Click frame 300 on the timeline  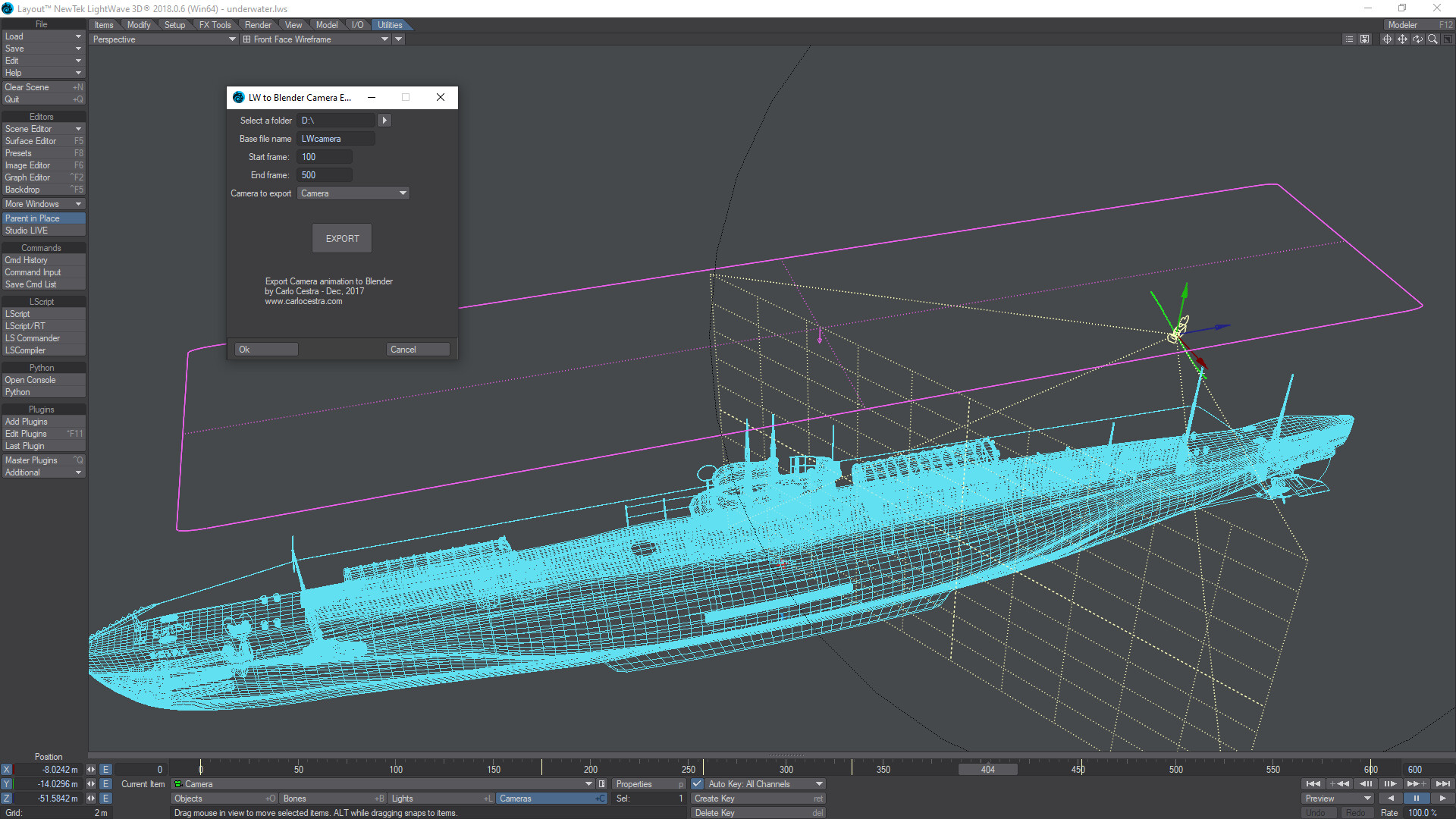point(786,770)
